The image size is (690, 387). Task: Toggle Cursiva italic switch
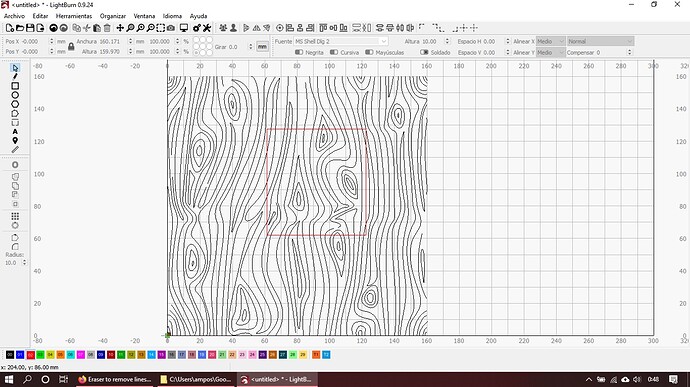click(334, 52)
